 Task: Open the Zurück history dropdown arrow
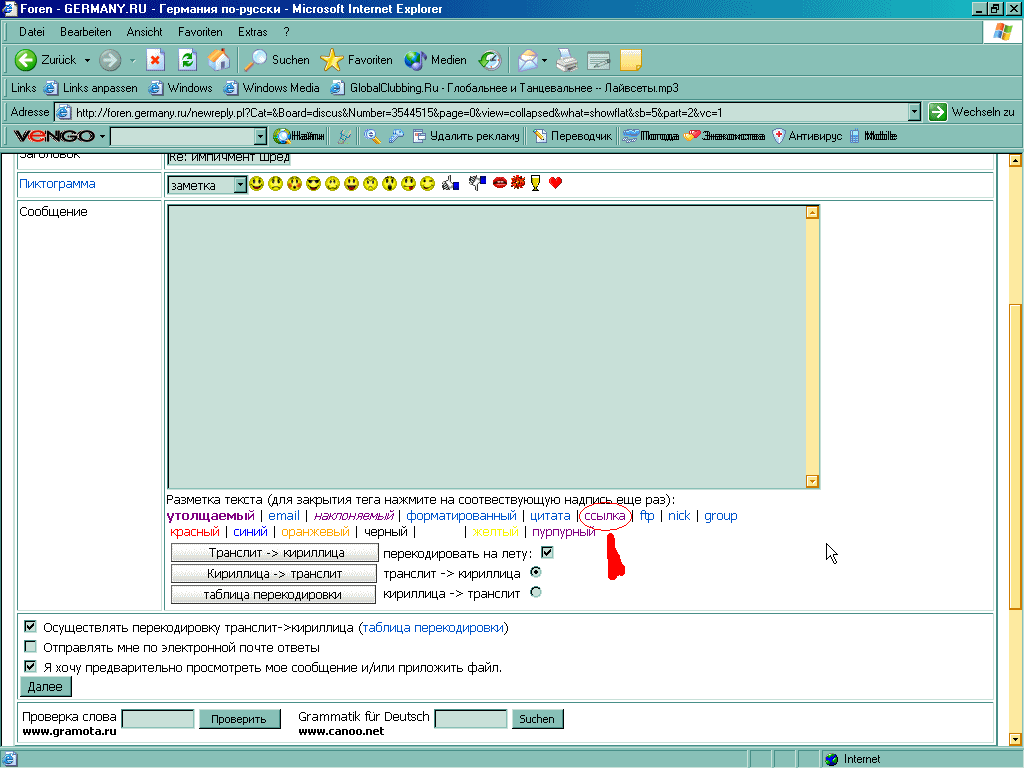88,60
